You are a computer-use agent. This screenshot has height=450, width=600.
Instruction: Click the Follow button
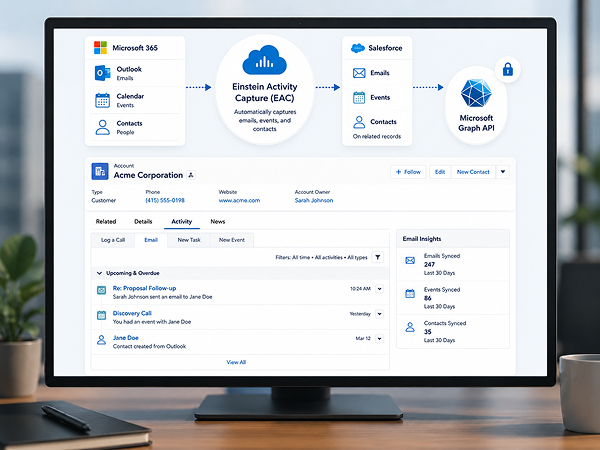(x=408, y=172)
